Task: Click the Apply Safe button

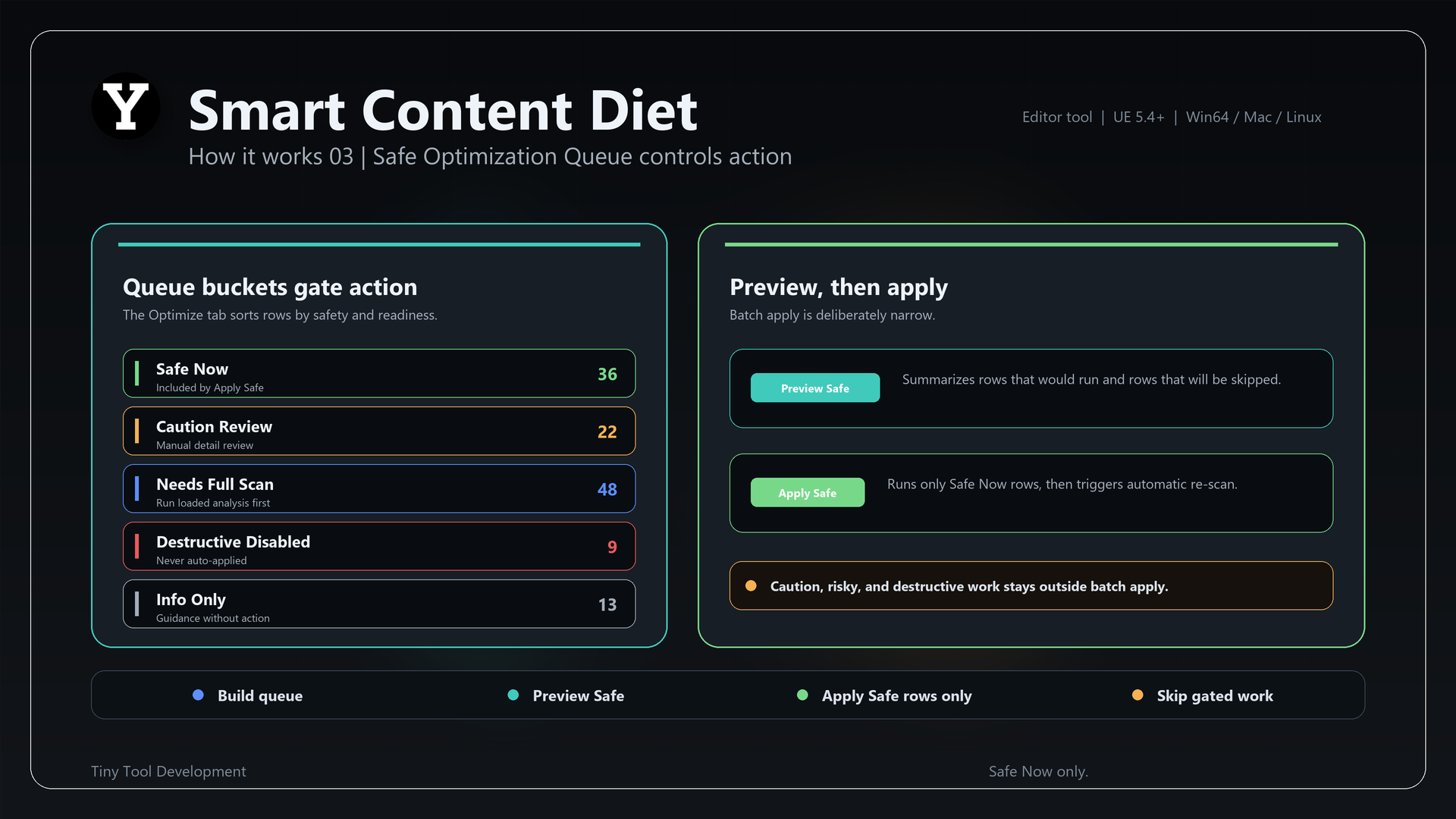Action: pos(808,492)
